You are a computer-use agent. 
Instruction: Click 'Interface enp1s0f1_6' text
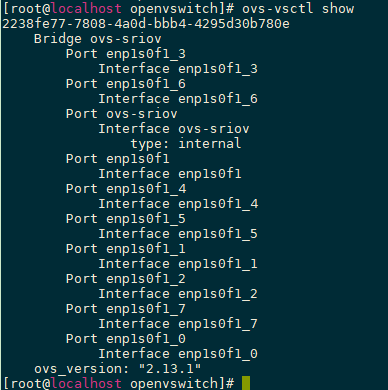(178, 99)
